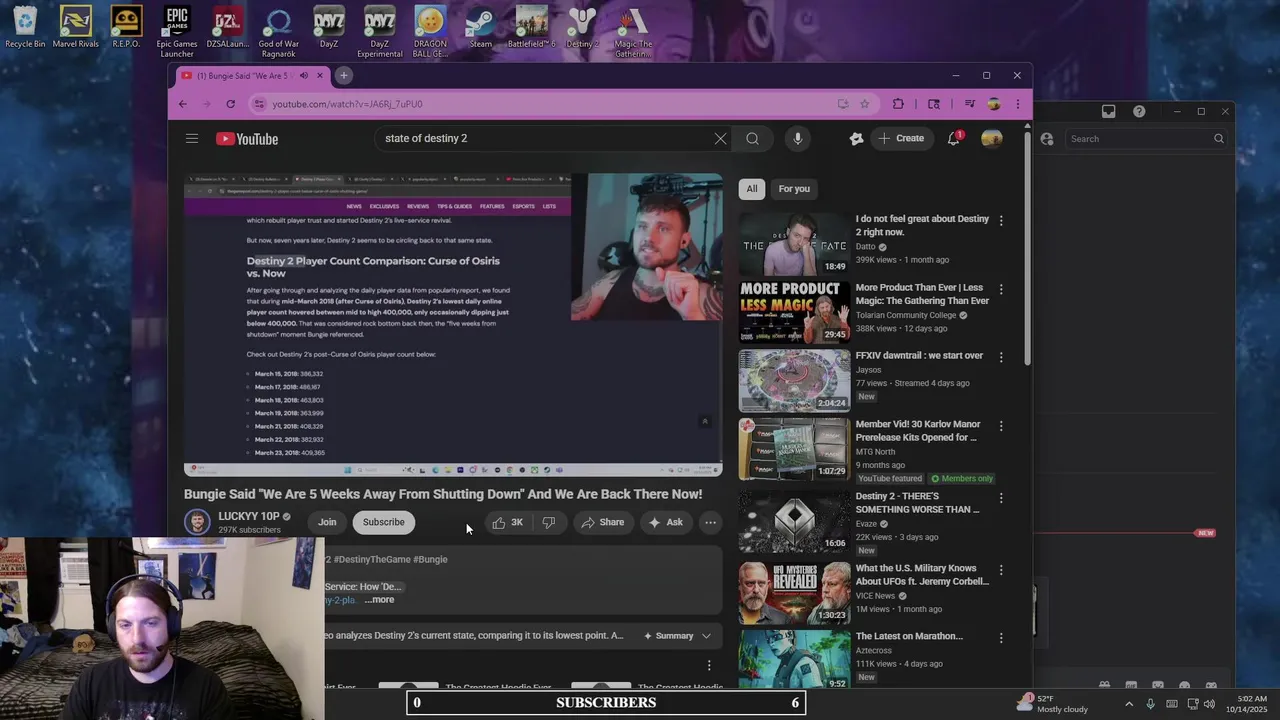Open the LUCKY 10P channel name
Screen dimensions: 1280x720
(x=249, y=517)
